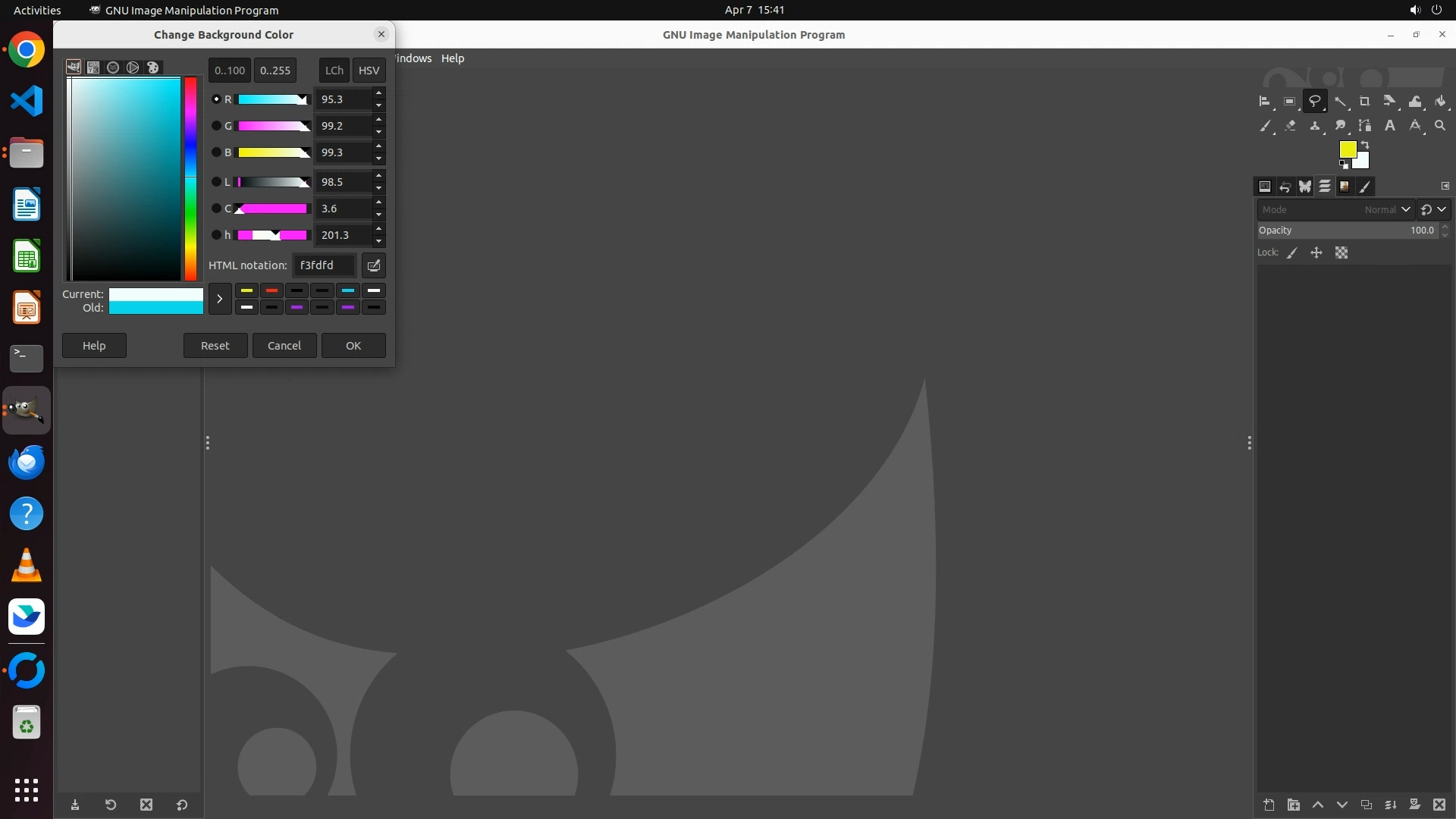This screenshot has height=819, width=1456.
Task: Click the yellow foreground color swatch
Action: coord(1347,149)
